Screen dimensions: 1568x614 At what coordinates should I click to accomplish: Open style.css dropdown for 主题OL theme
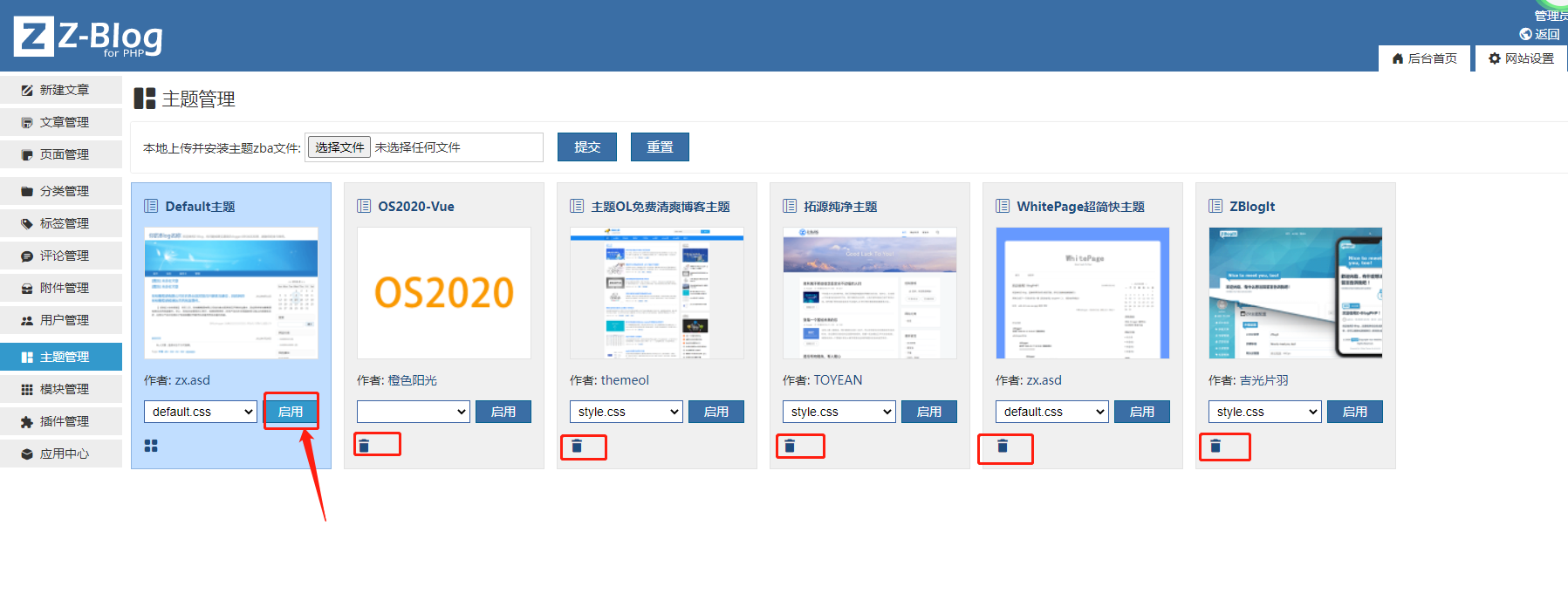point(627,412)
